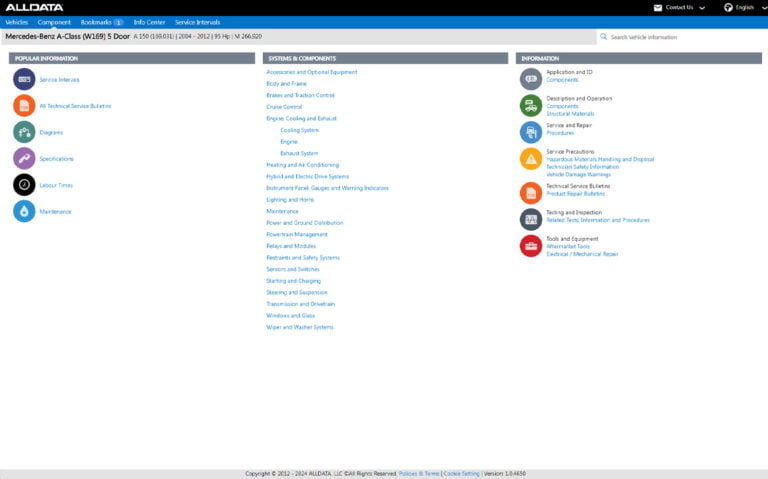
Task: Select the Service and Repair blue icon
Action: 531,132
